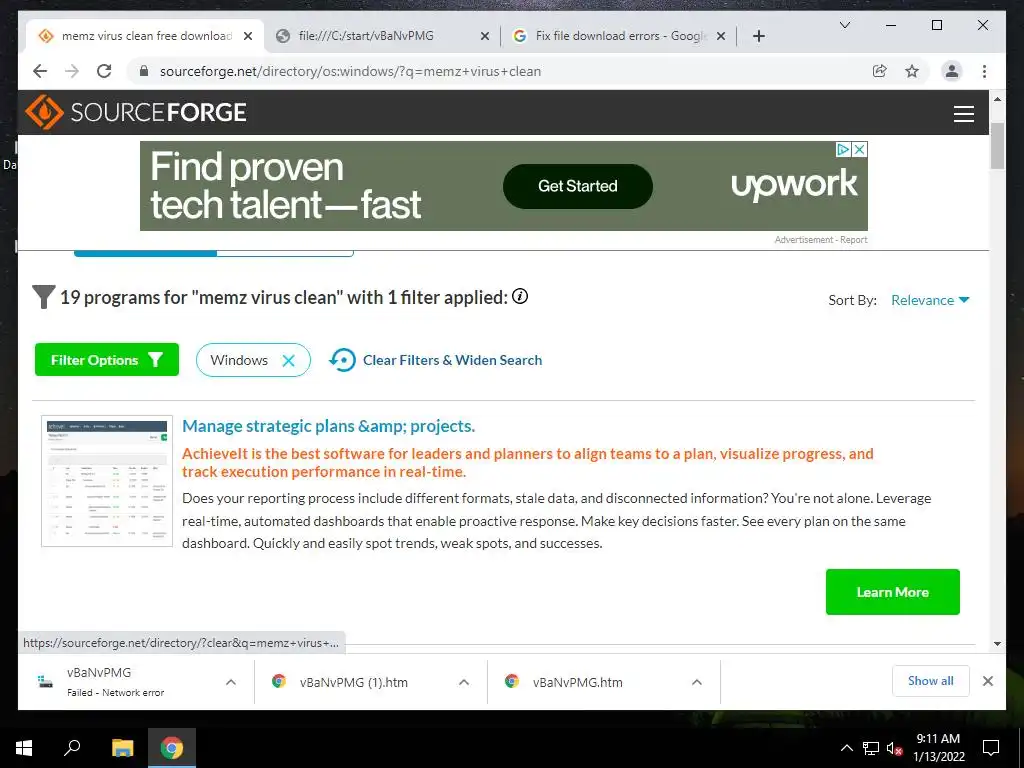This screenshot has height=768, width=1024.
Task: Show hidden system tray icons
Action: coord(846,748)
